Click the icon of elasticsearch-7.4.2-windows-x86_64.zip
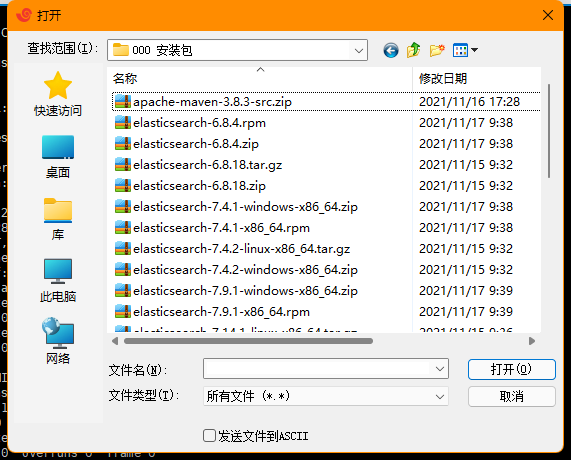This screenshot has width=571, height=460. point(123,270)
